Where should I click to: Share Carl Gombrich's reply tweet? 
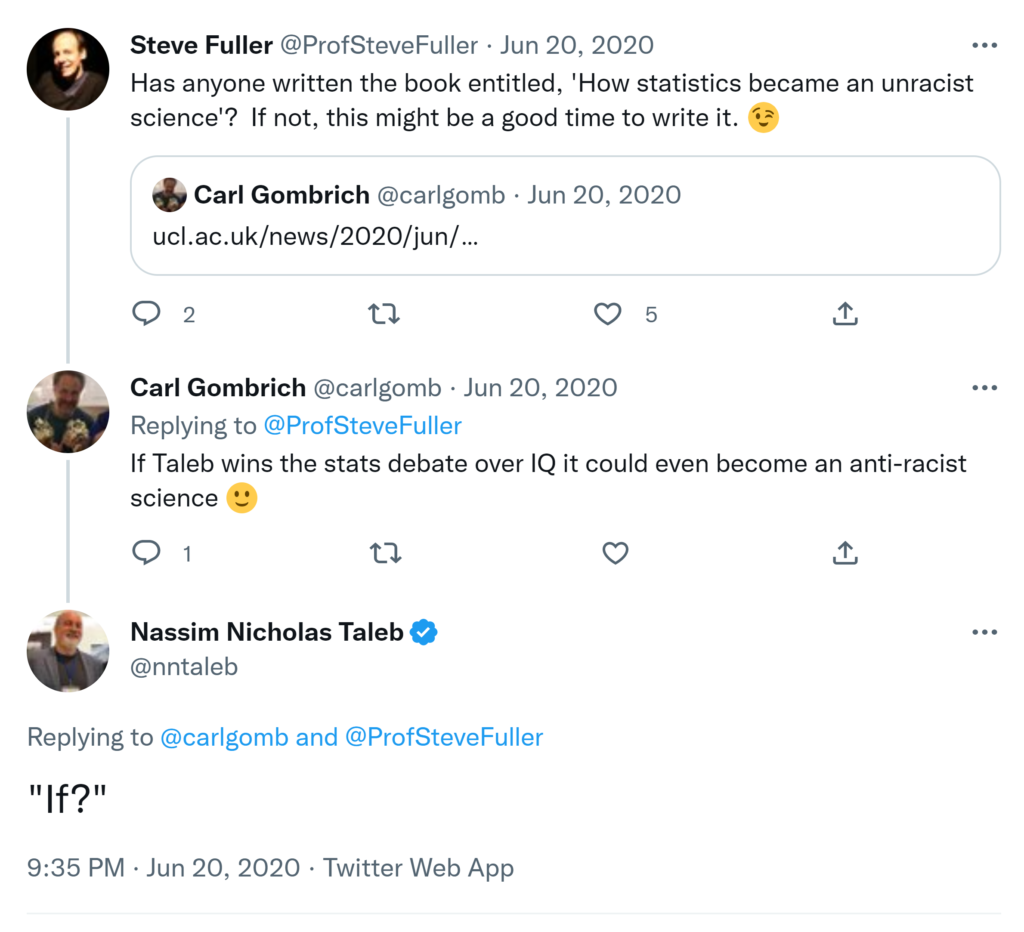[845, 552]
